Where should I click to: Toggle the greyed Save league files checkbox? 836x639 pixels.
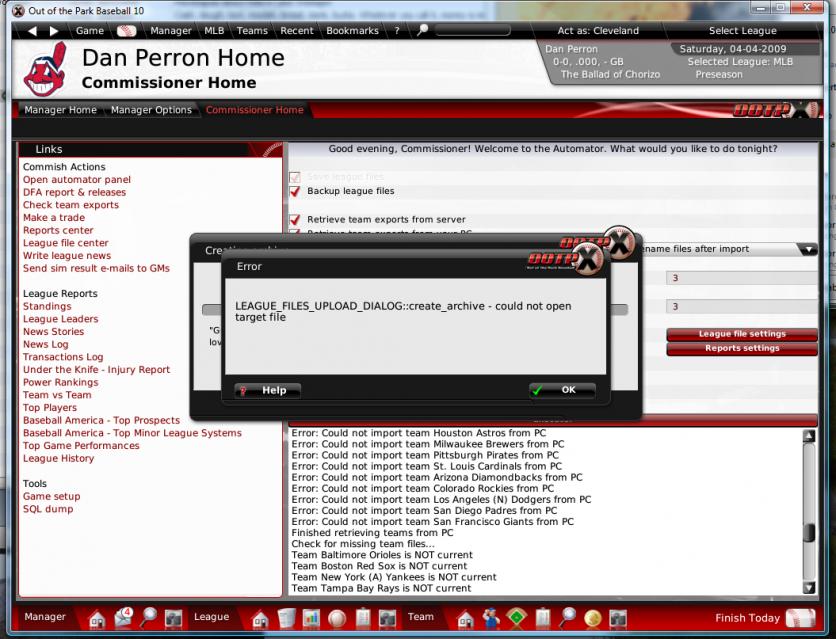tap(295, 177)
